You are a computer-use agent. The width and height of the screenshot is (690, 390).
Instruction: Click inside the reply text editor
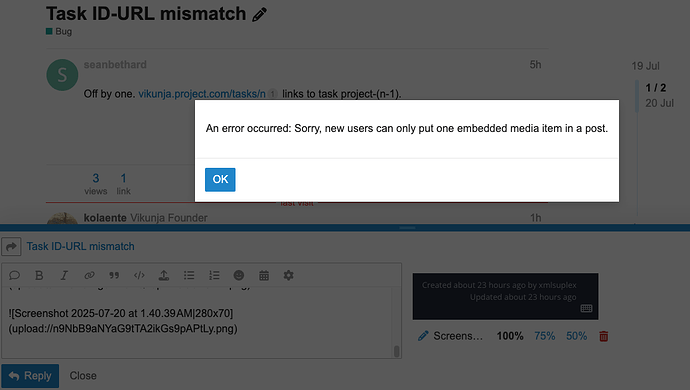(198, 322)
